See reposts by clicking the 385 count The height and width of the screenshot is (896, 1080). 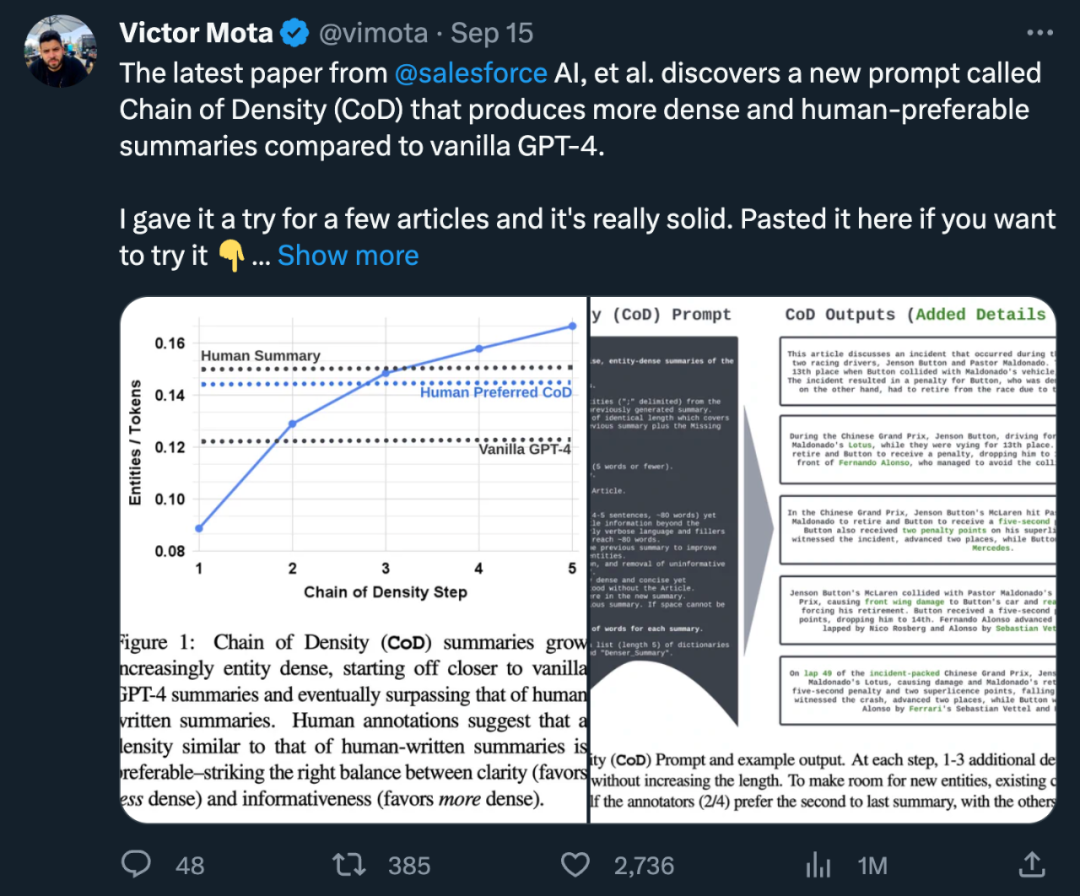tap(409, 864)
